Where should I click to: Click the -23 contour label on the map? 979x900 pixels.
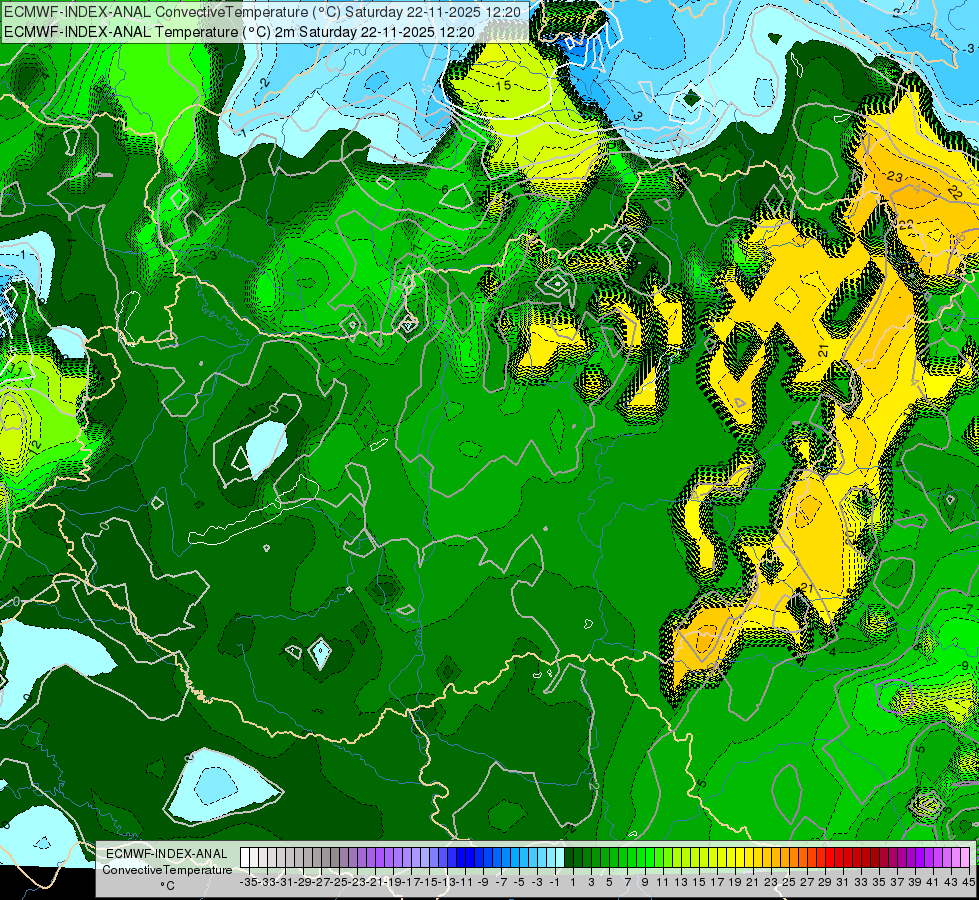click(x=893, y=177)
